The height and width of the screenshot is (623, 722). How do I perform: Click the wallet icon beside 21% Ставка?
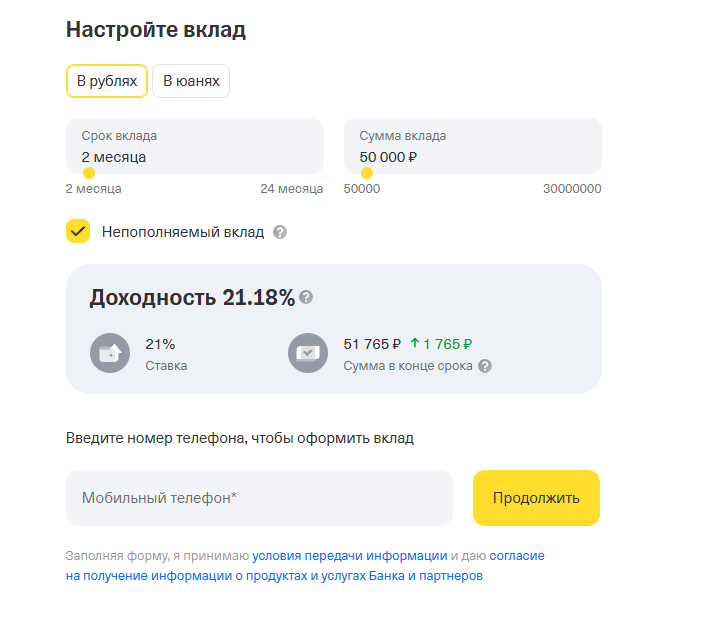tap(110, 353)
